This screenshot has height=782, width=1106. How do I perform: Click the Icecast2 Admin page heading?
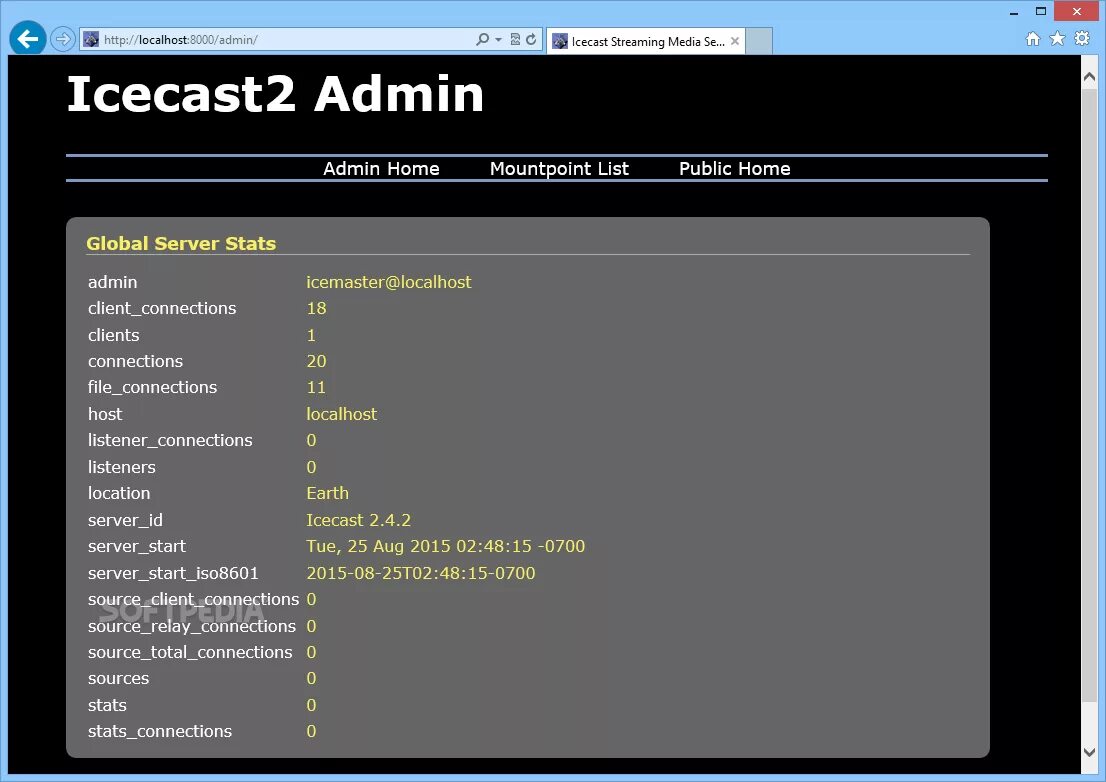coord(275,94)
